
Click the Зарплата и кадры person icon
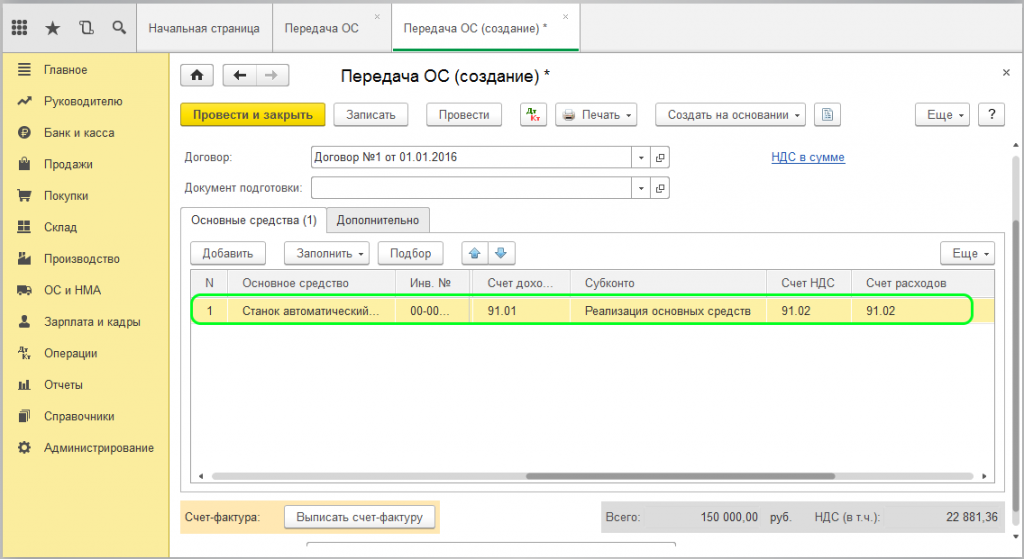click(x=24, y=321)
